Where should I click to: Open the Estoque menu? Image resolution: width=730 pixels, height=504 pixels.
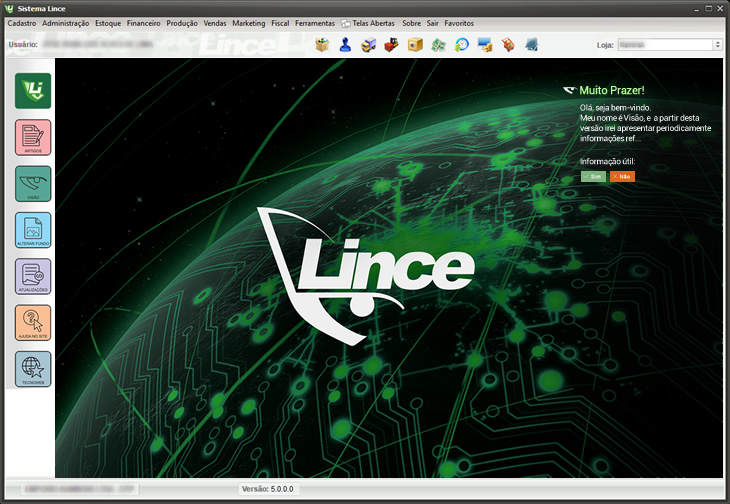[108, 23]
